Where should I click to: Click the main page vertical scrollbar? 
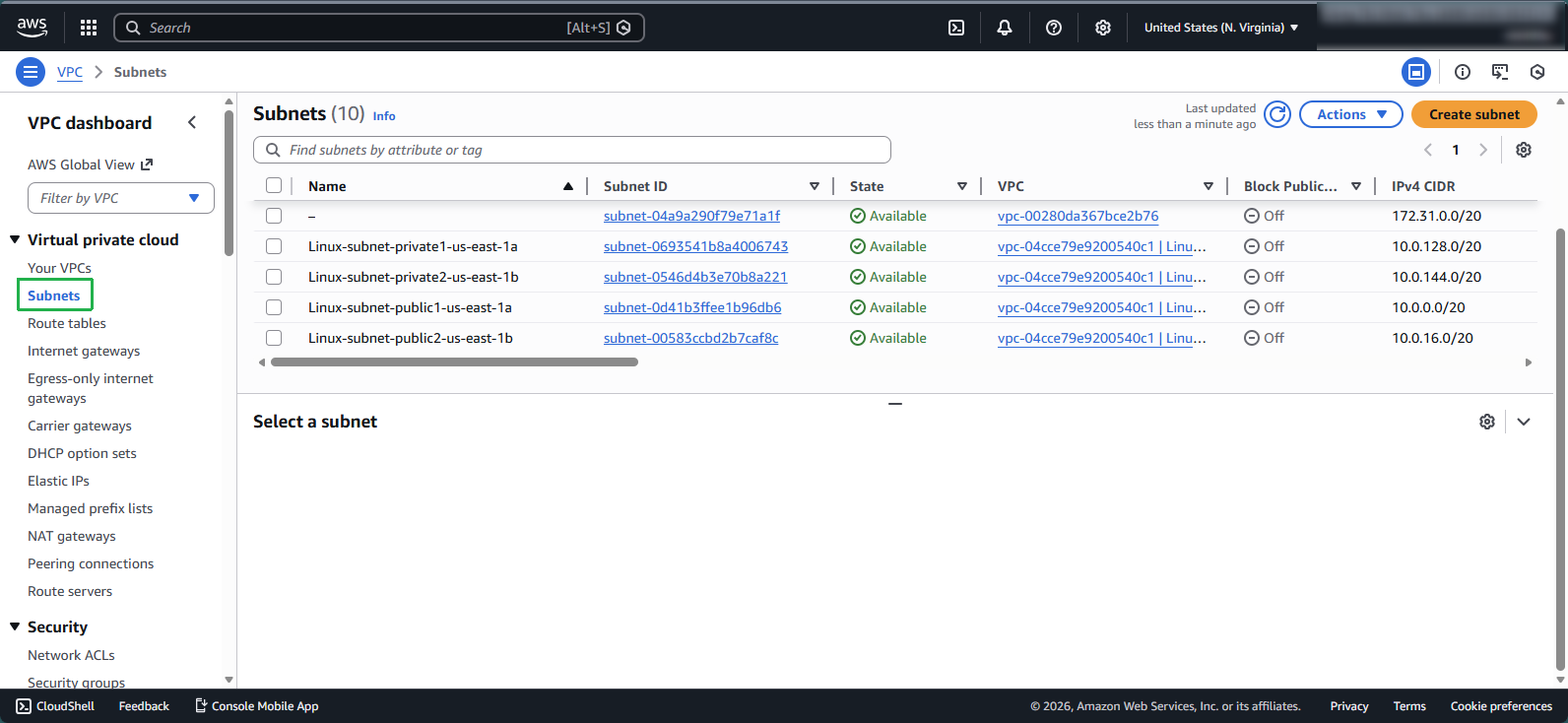(x=1560, y=448)
